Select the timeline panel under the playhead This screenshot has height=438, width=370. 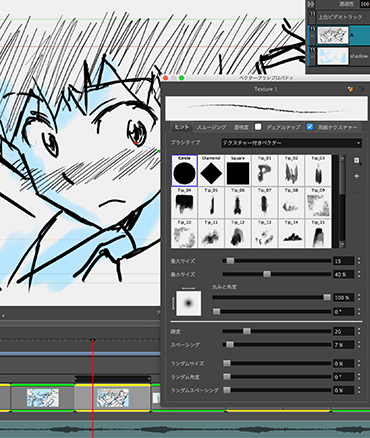coord(113,398)
